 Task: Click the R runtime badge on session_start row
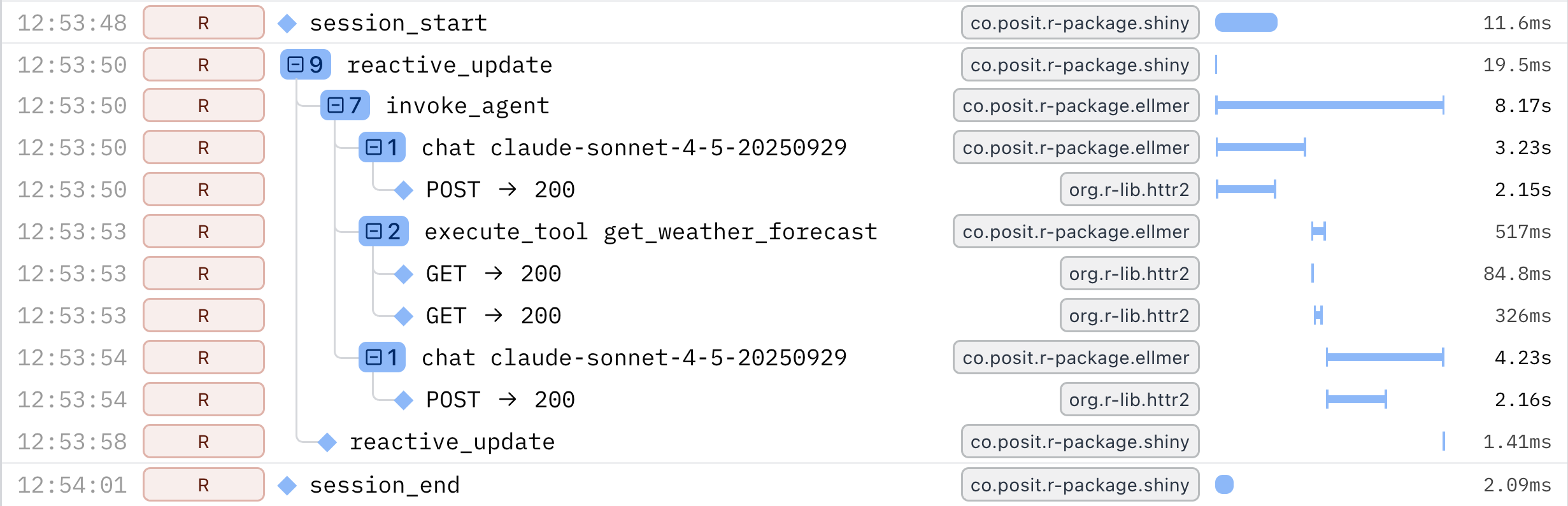203,22
